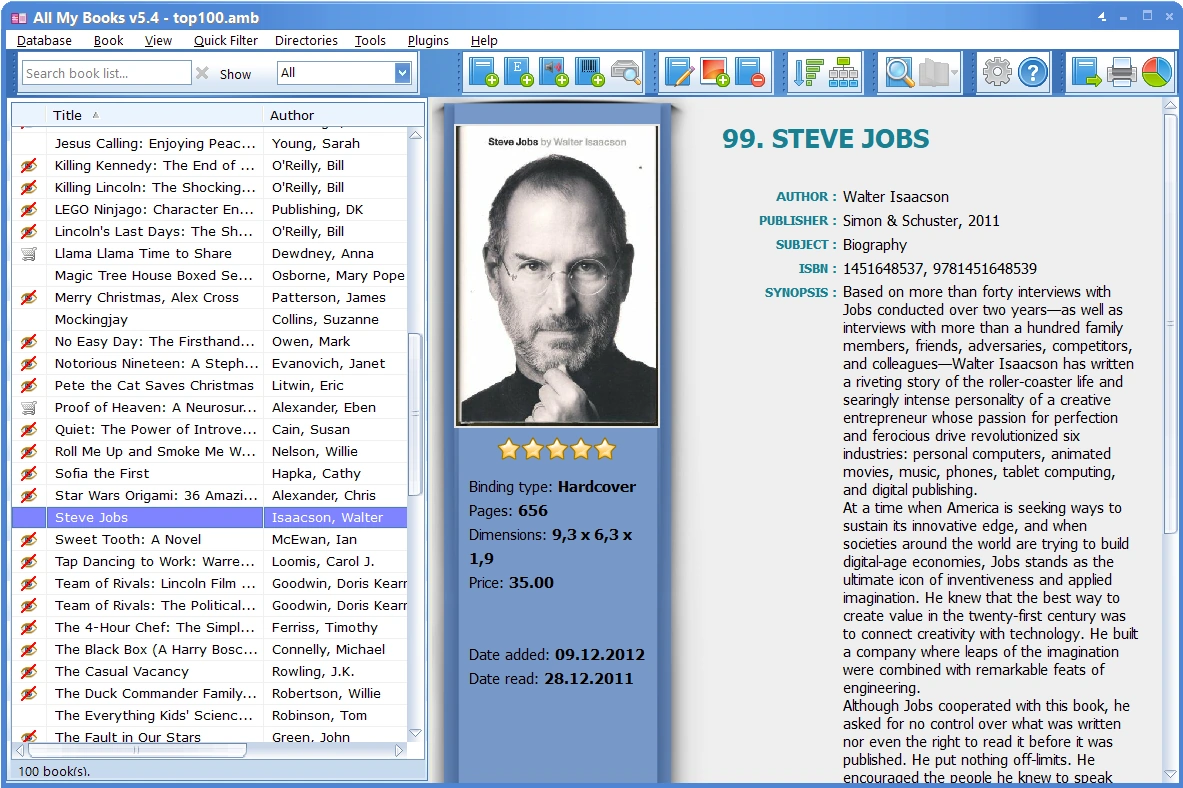The image size is (1183, 788).
Task: Open the Settings gear icon
Action: tap(997, 72)
